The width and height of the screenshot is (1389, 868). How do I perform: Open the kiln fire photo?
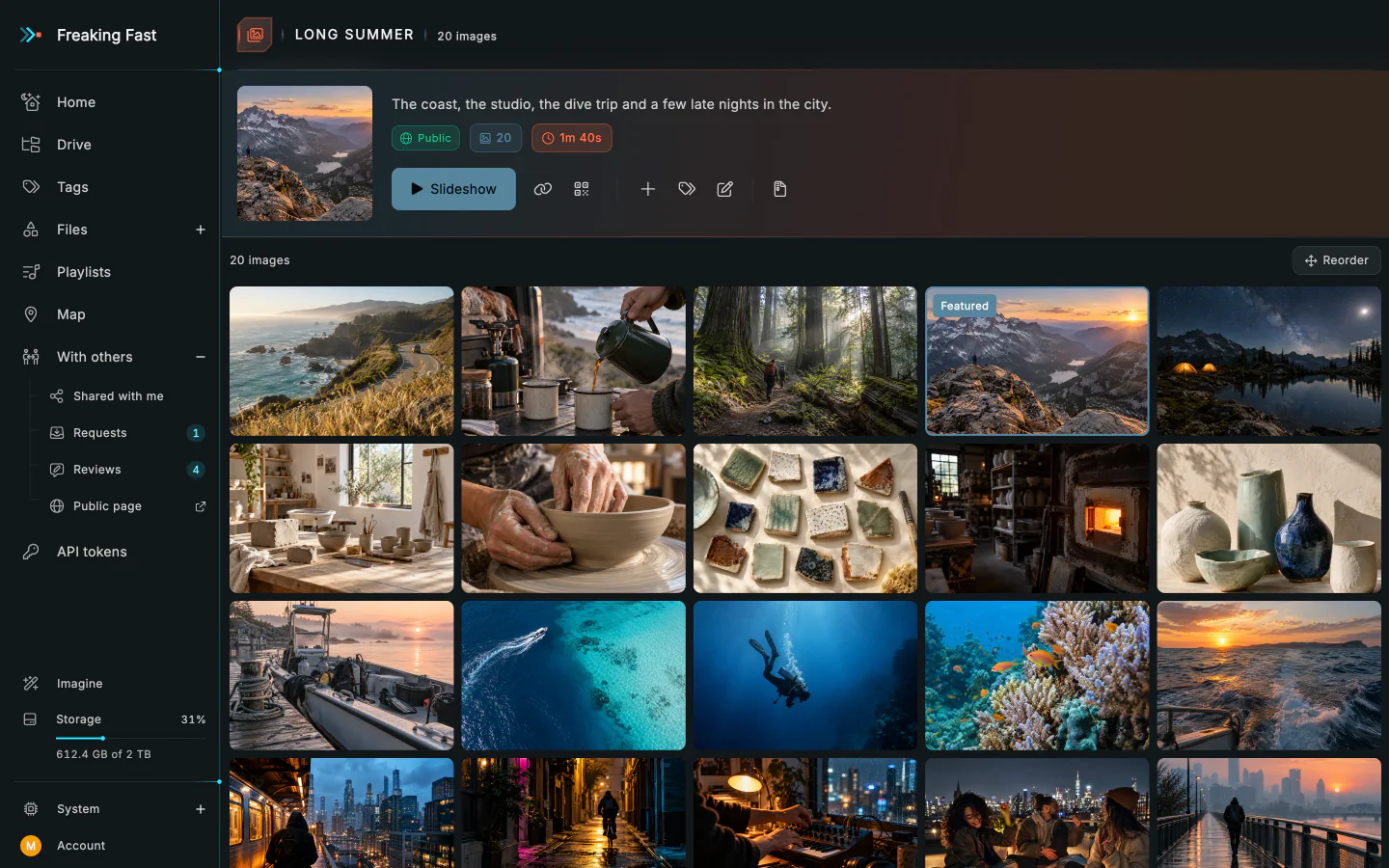coord(1037,518)
